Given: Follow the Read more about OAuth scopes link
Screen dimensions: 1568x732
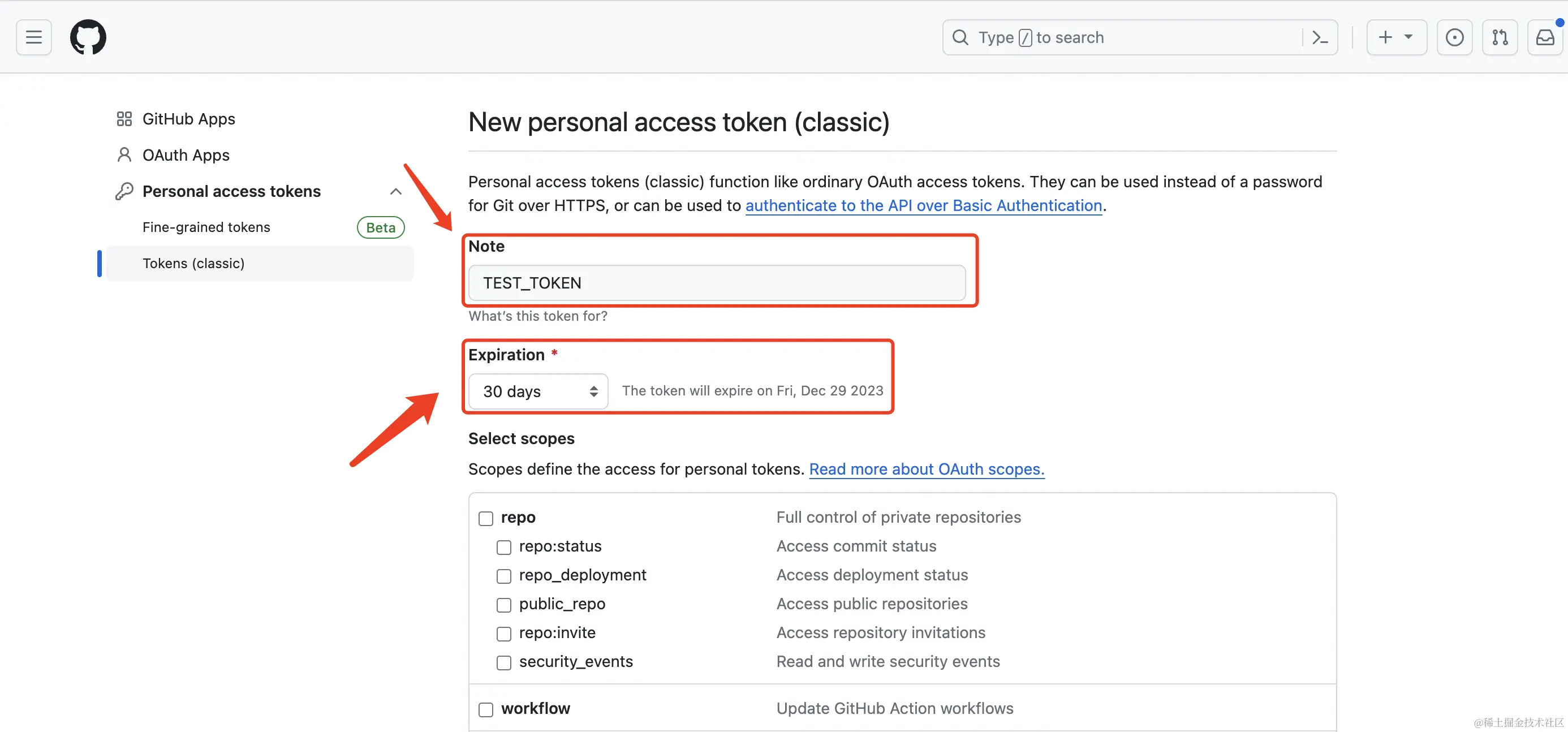Looking at the screenshot, I should 927,469.
